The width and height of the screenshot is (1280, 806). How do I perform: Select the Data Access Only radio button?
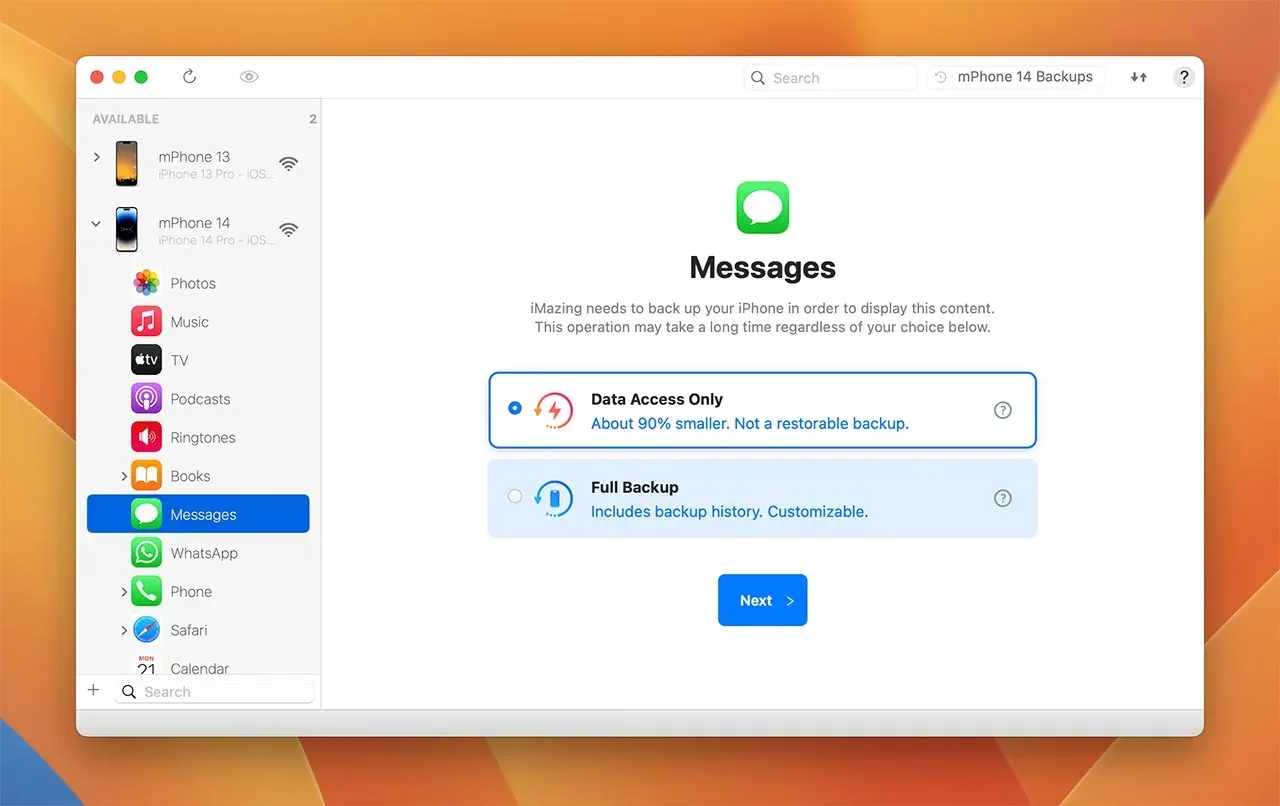515,408
